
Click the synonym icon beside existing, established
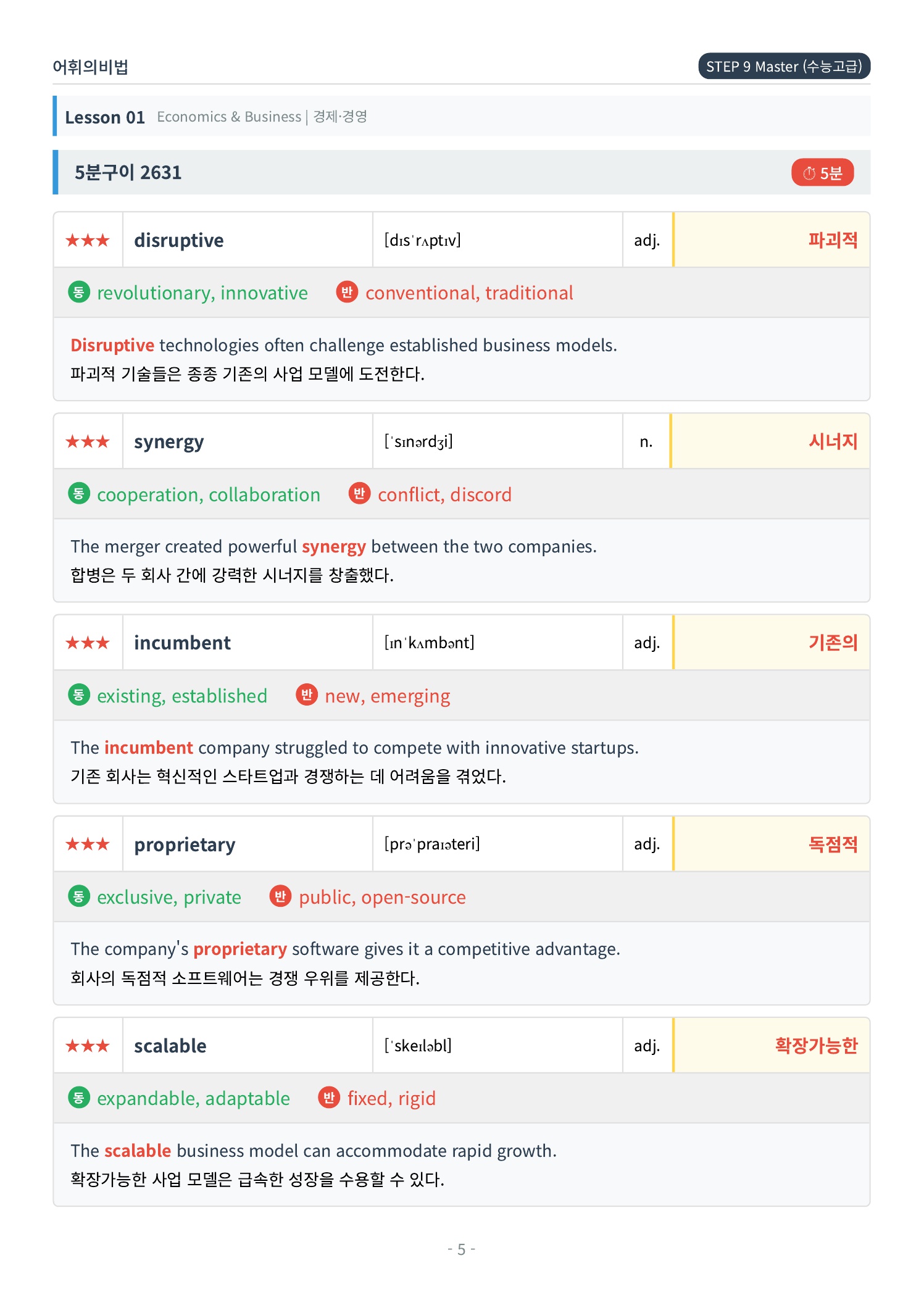coord(79,695)
